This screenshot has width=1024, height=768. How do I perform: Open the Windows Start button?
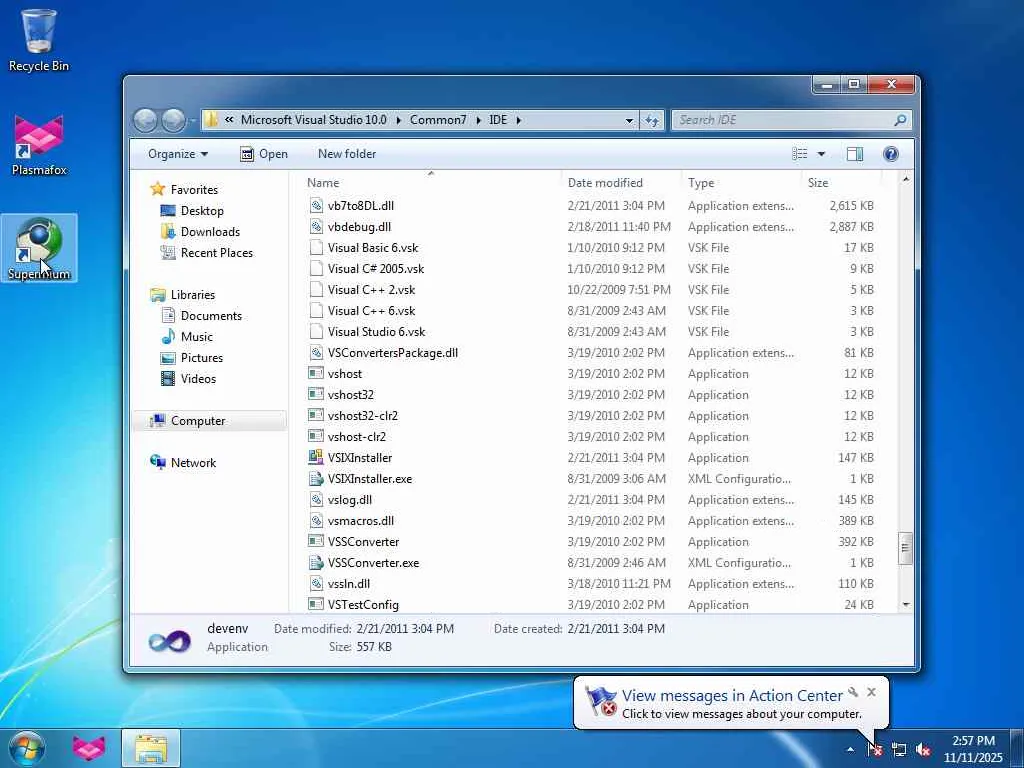(x=27, y=748)
